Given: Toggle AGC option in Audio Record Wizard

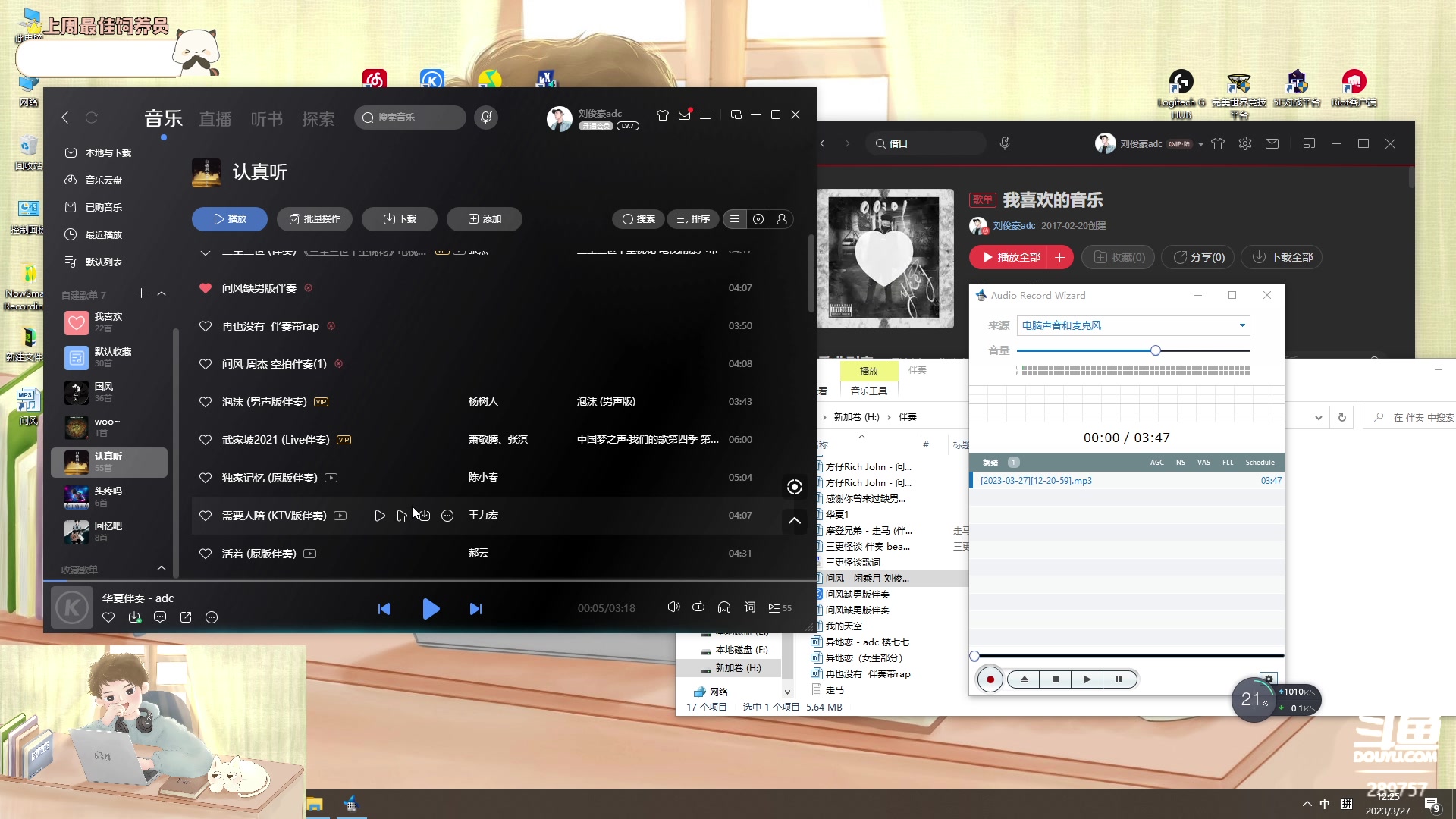Looking at the screenshot, I should pyautogui.click(x=1156, y=462).
